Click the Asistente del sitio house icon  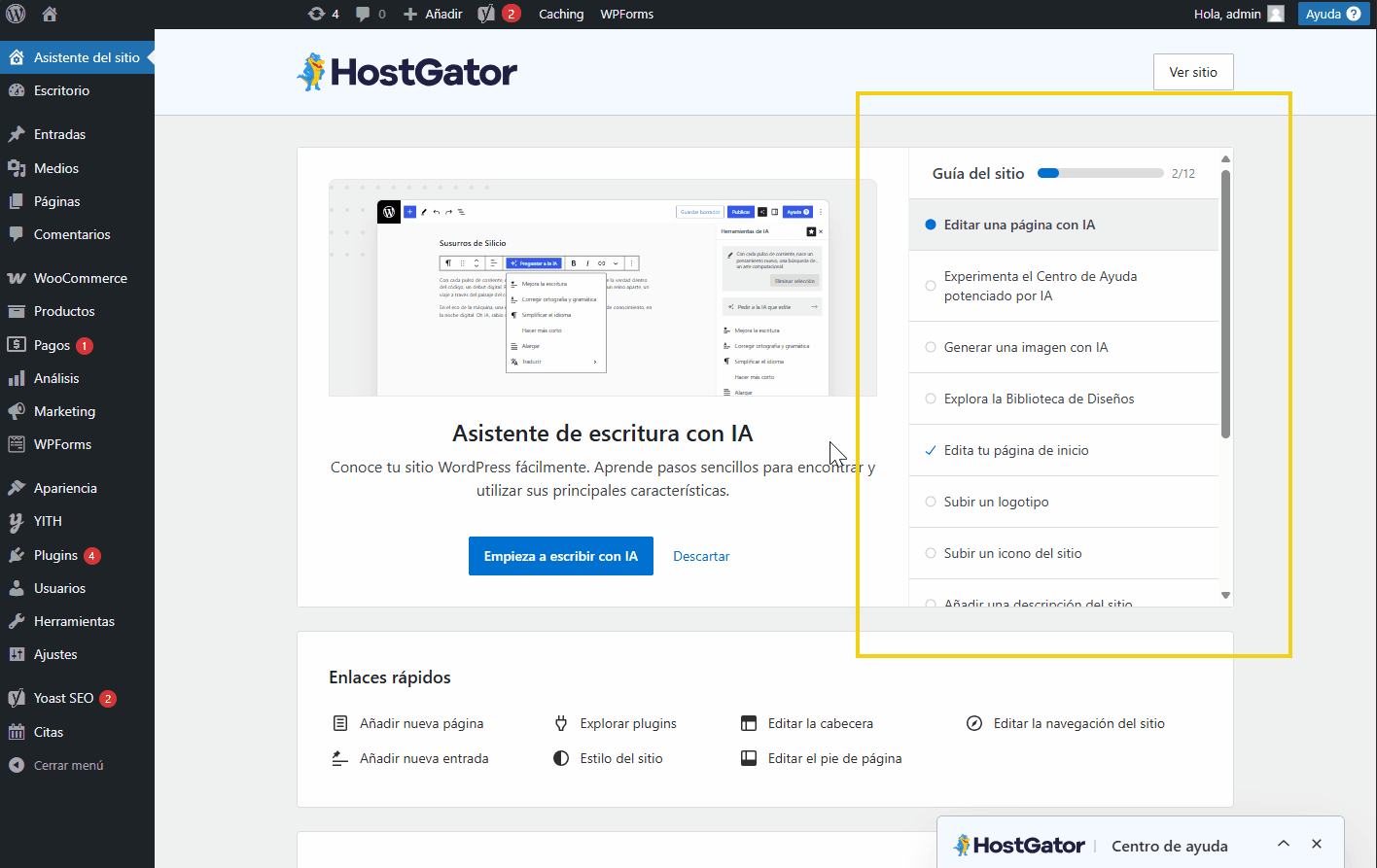(x=17, y=57)
